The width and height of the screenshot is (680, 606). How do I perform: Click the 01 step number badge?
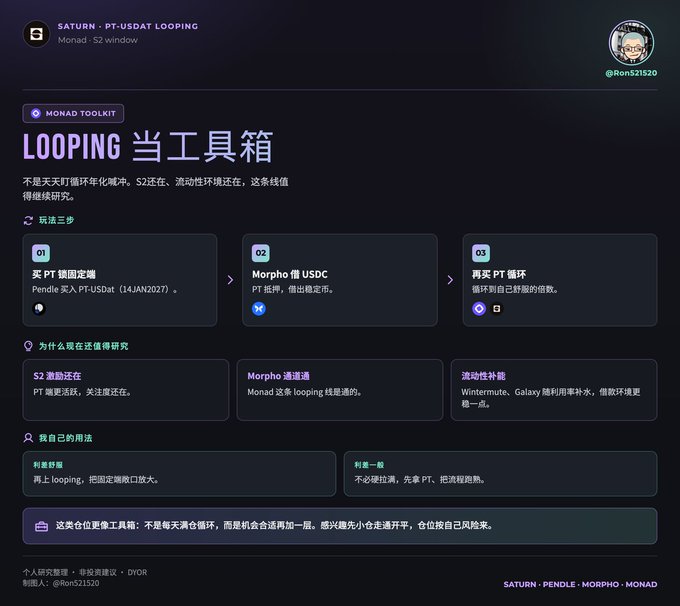(41, 253)
